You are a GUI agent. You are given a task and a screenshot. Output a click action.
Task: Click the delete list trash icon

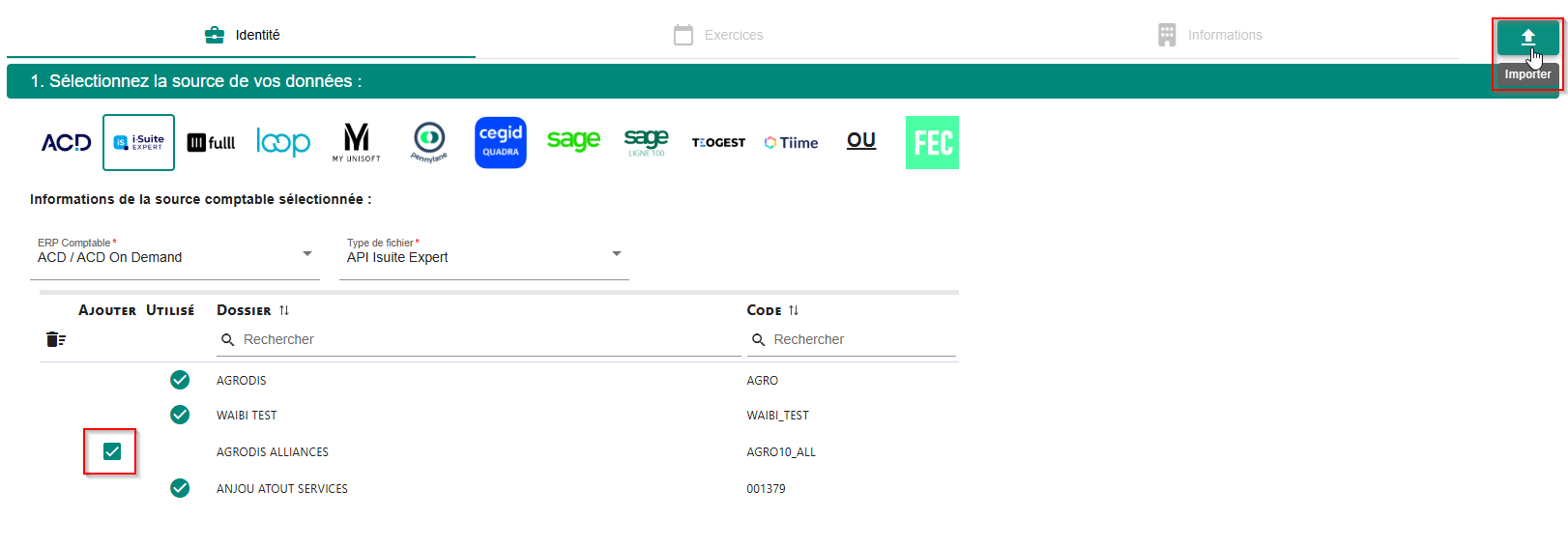pyautogui.click(x=56, y=339)
